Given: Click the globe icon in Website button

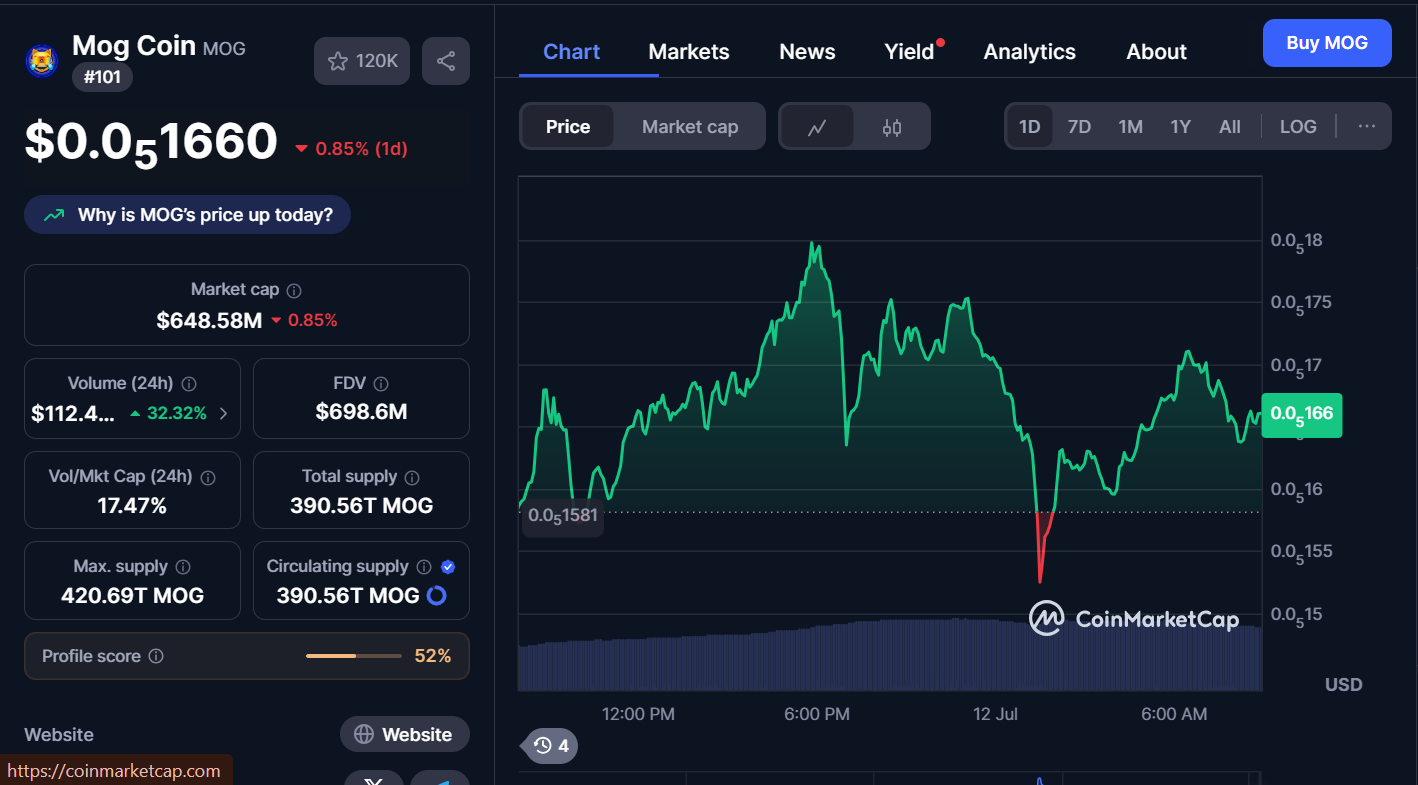Looking at the screenshot, I should click(x=364, y=735).
